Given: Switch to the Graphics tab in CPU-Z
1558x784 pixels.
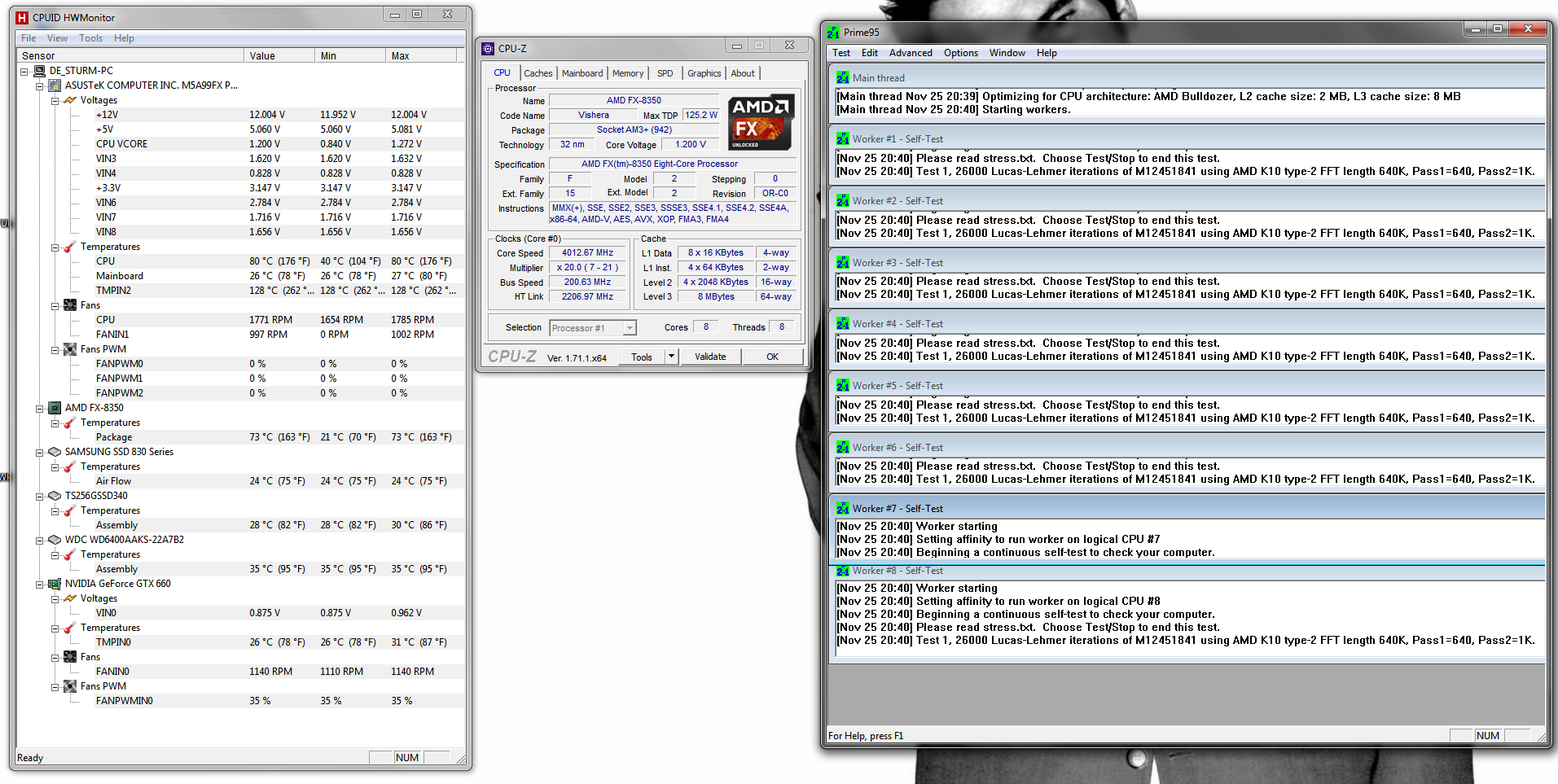Looking at the screenshot, I should (x=704, y=73).
